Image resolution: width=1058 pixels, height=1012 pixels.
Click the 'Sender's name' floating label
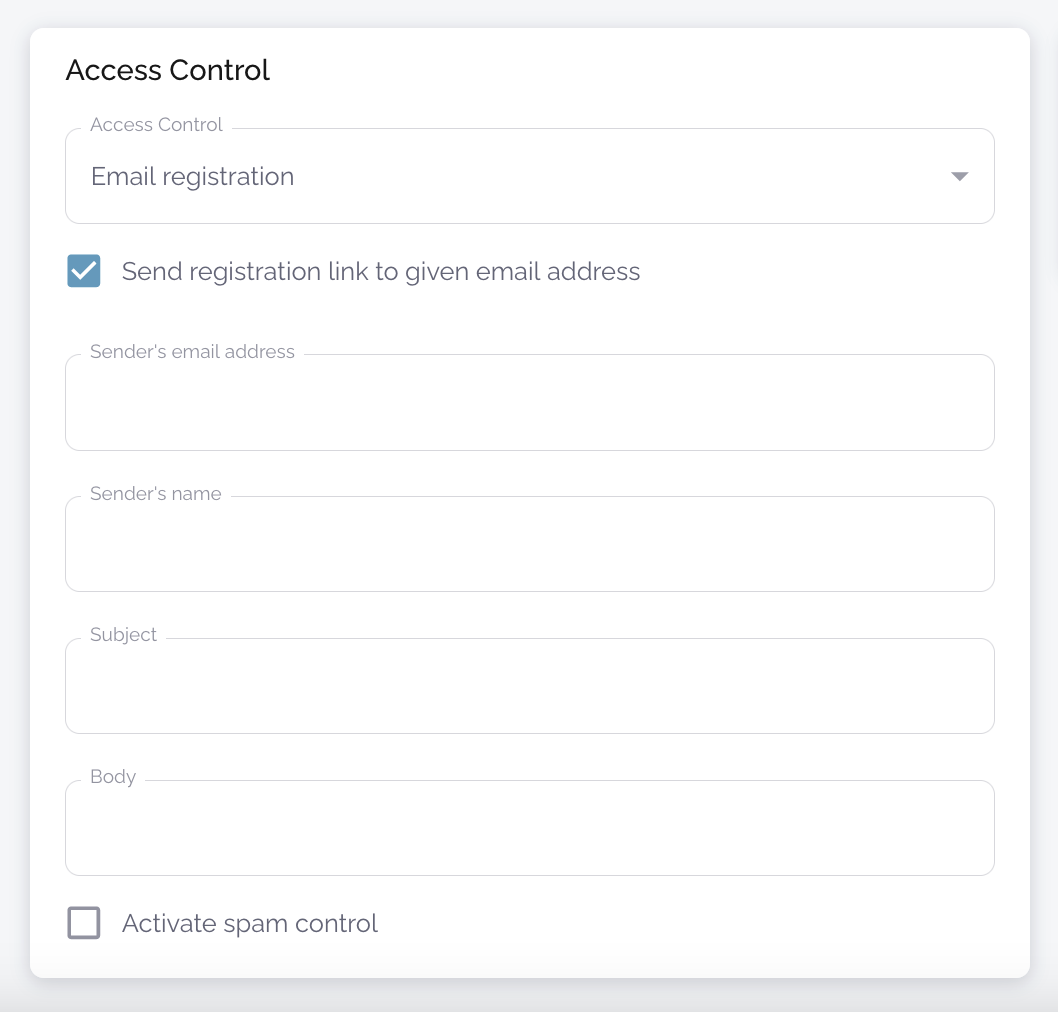click(156, 494)
